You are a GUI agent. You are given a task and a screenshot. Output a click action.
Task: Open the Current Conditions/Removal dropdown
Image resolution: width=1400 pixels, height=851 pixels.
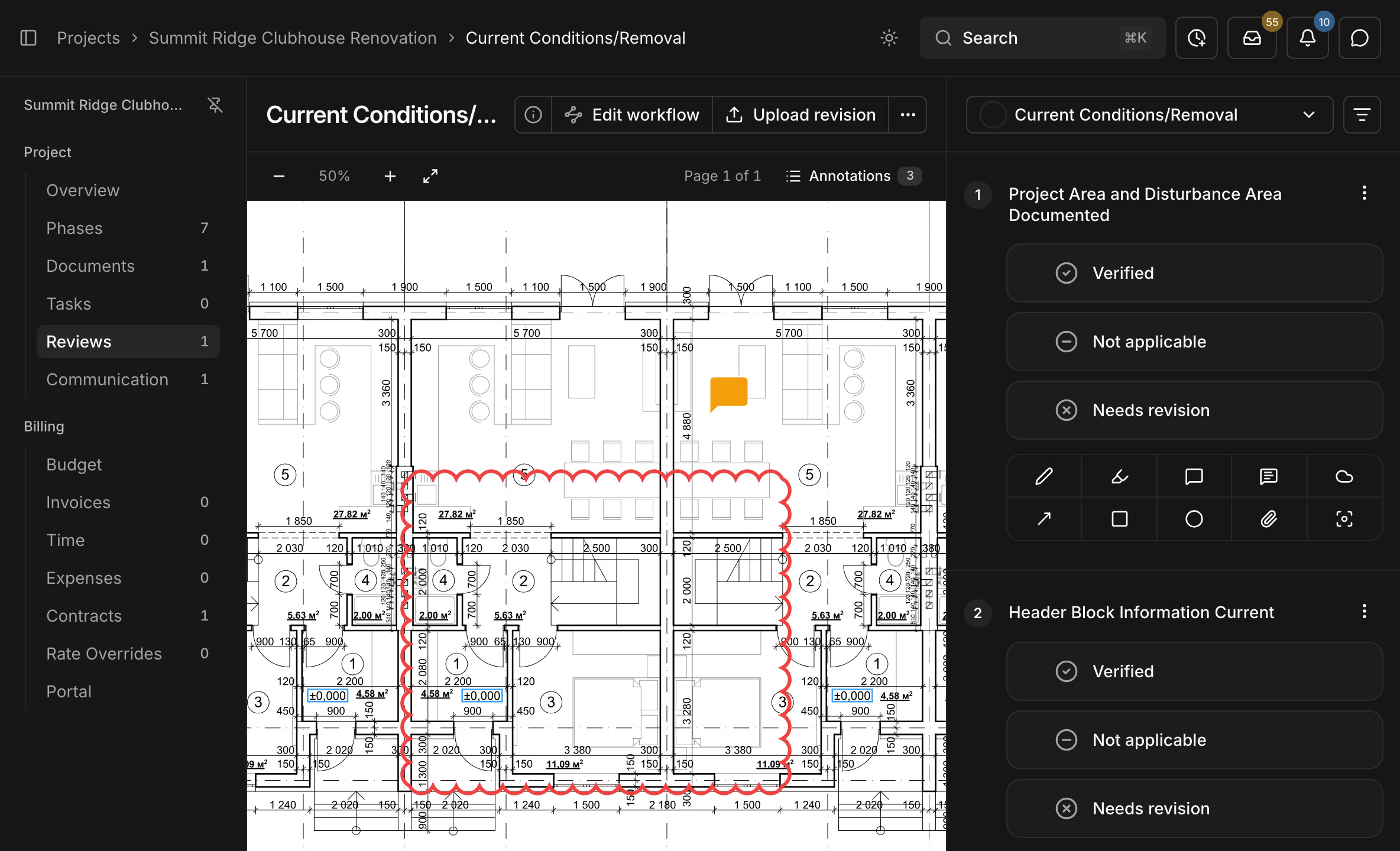(x=1149, y=115)
